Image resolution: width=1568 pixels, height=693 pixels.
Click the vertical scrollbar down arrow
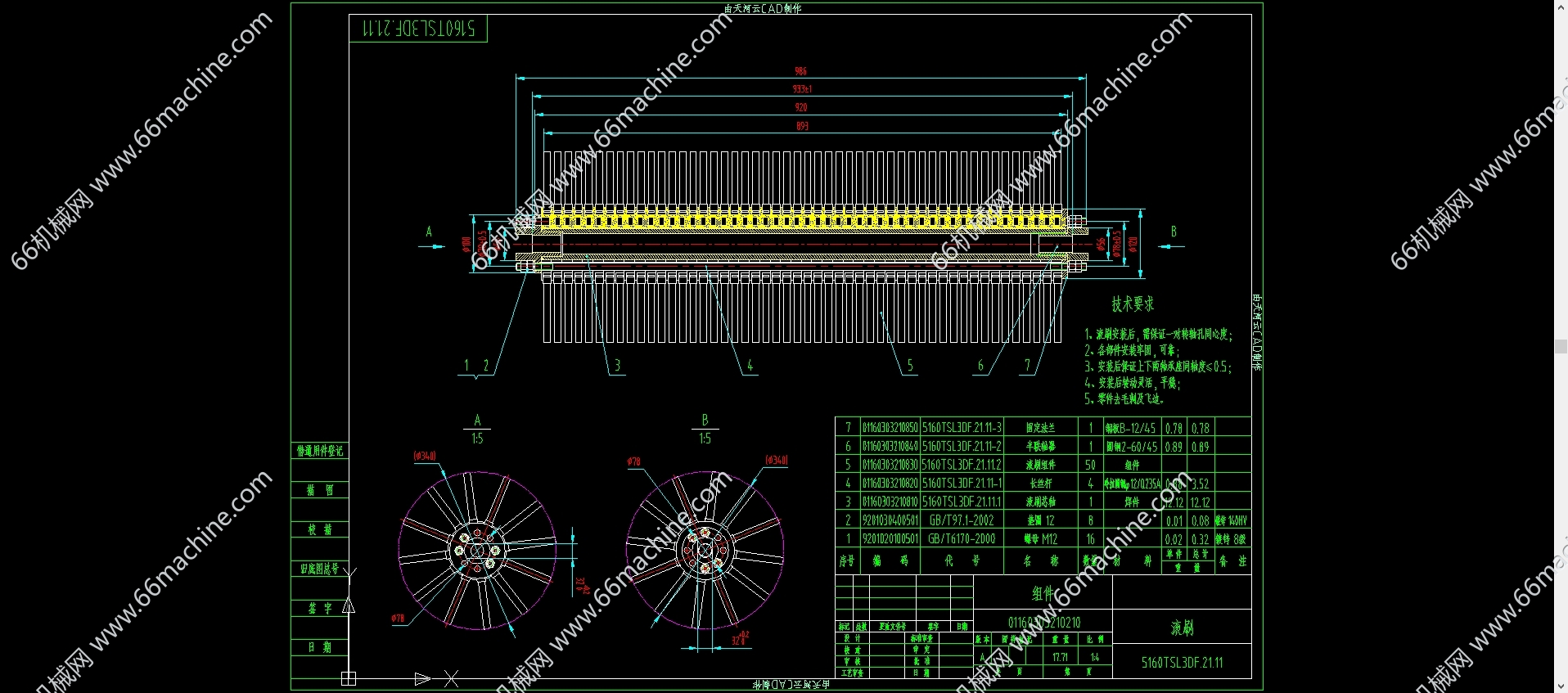pyautogui.click(x=1561, y=686)
